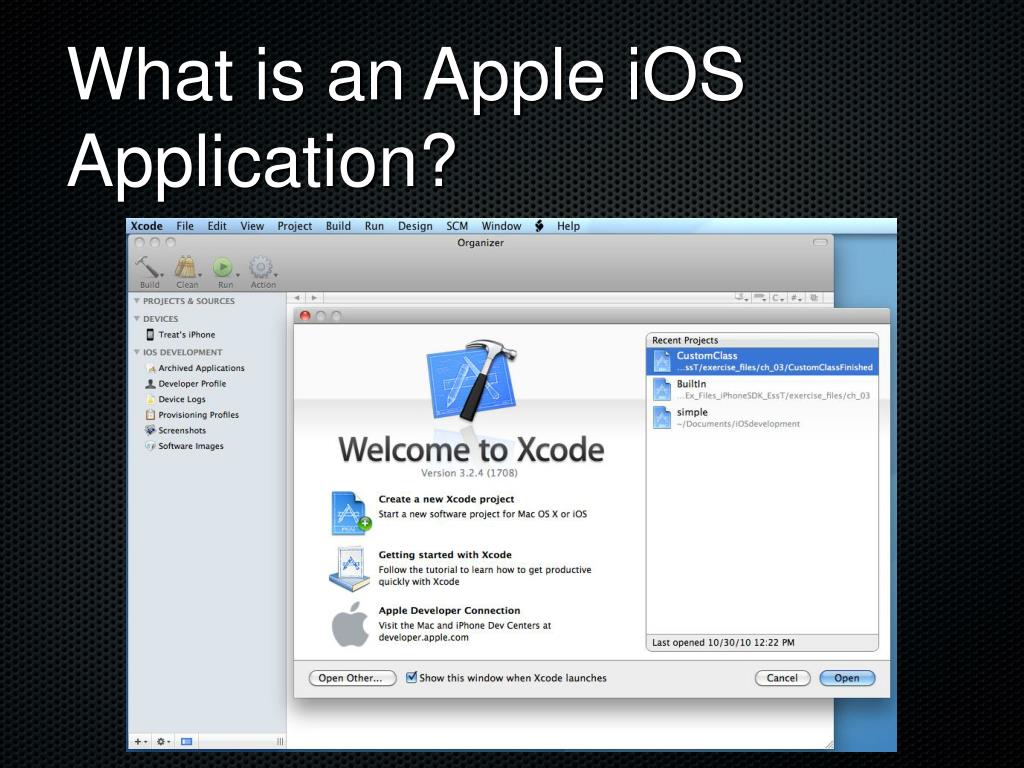Click Apple Developer Connection link

point(449,611)
